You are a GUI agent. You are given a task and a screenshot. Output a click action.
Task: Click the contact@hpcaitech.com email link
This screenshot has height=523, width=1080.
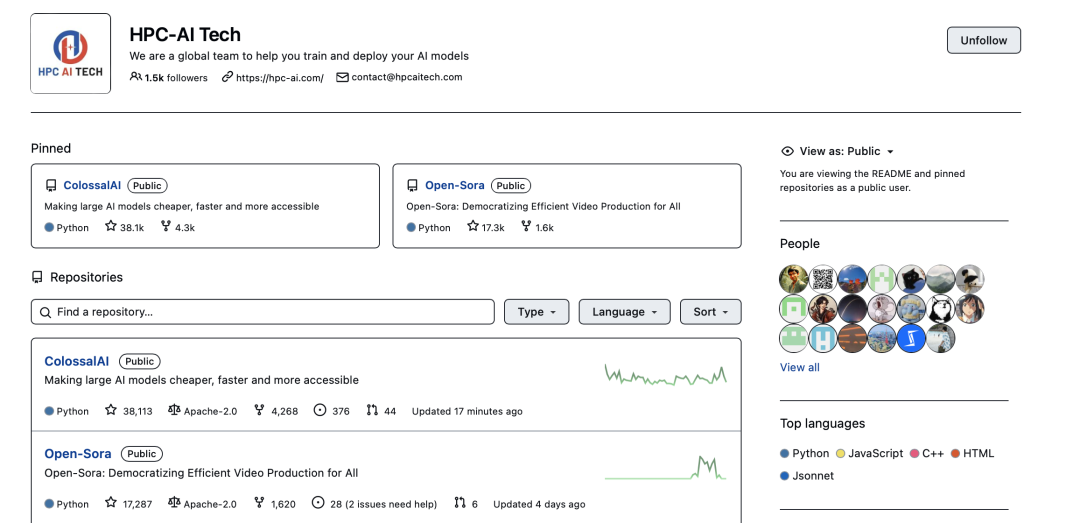[x=406, y=77]
